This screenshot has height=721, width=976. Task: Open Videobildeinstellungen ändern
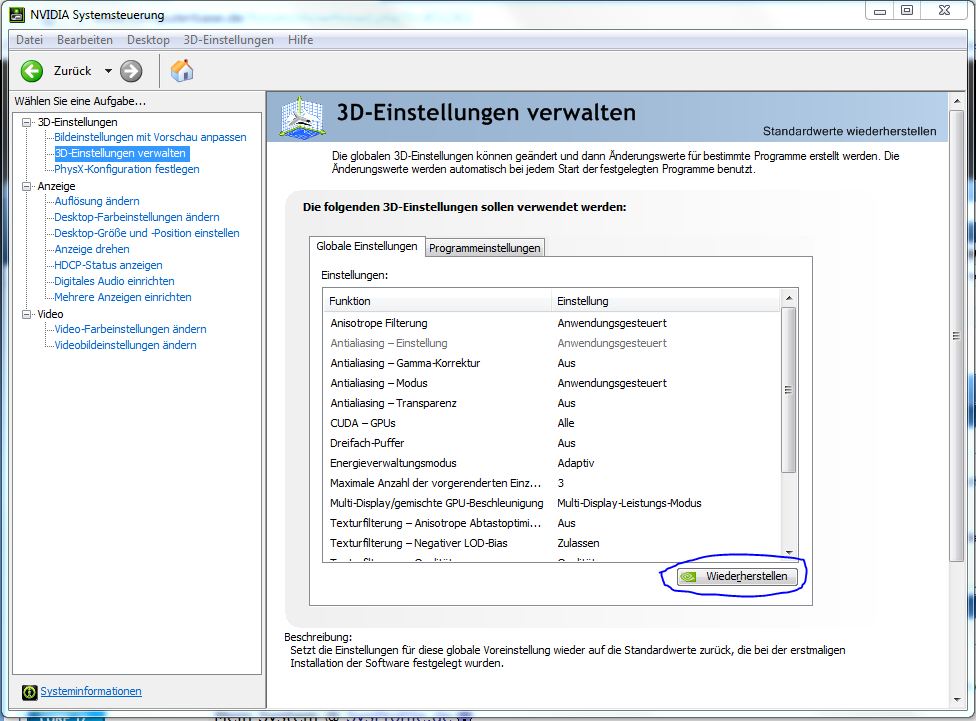(x=125, y=346)
